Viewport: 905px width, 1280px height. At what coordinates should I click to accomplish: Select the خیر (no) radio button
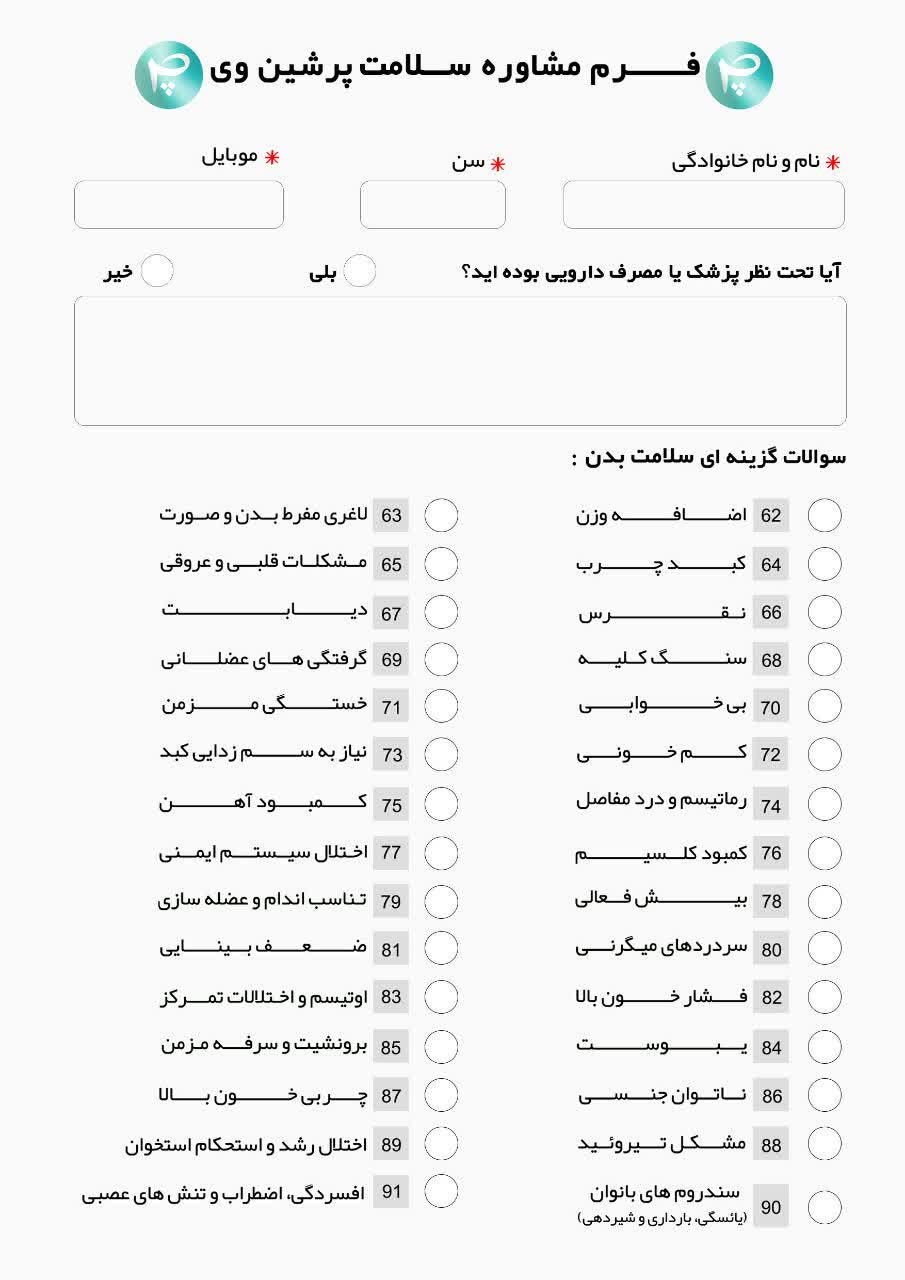click(x=157, y=271)
